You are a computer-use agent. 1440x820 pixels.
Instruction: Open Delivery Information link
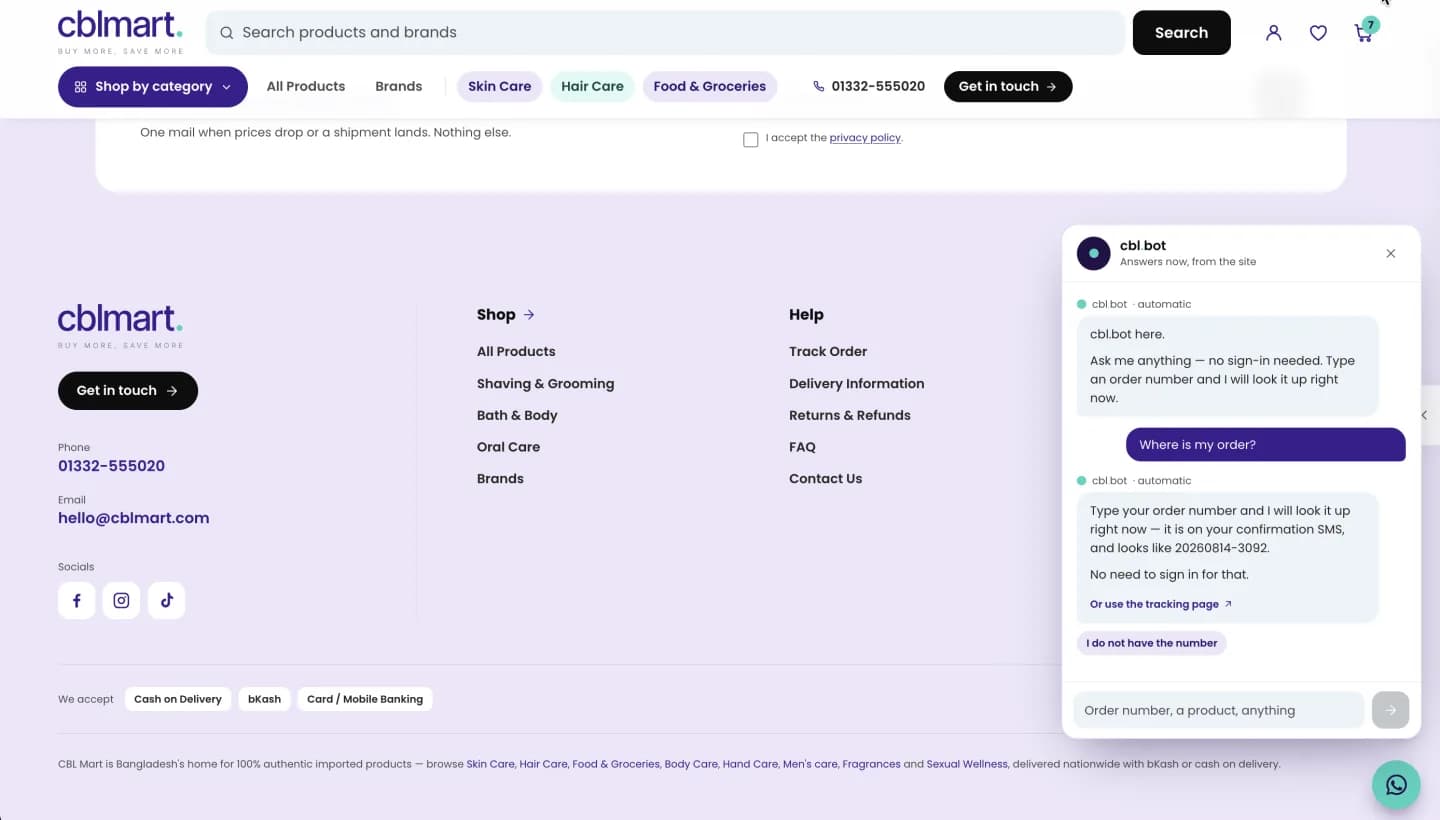856,384
